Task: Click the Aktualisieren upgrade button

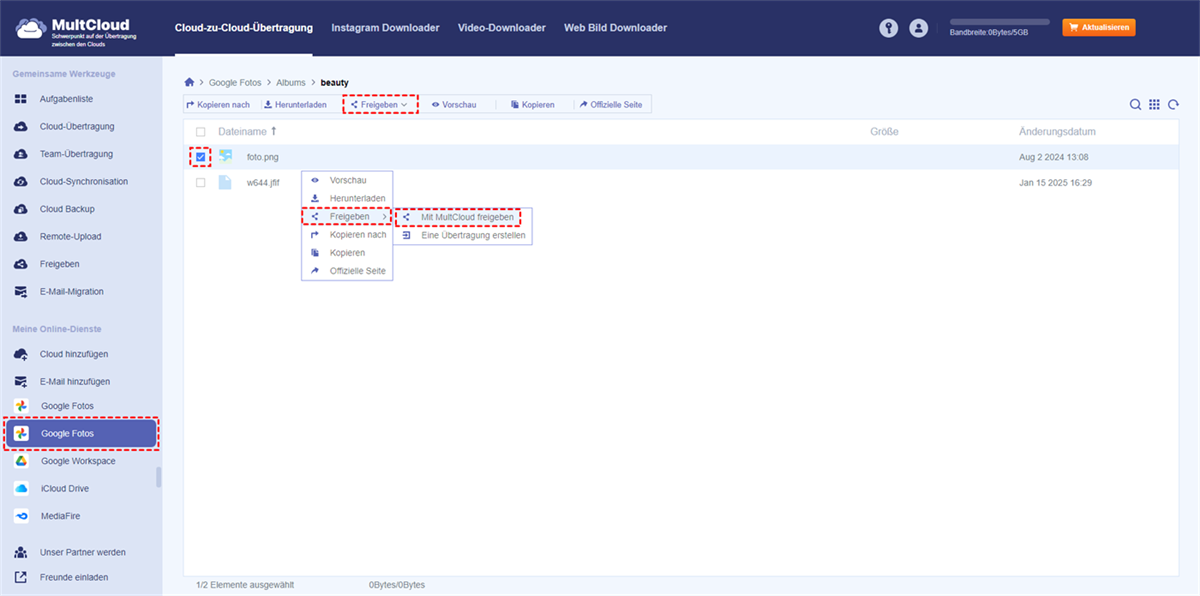Action: click(x=1099, y=28)
